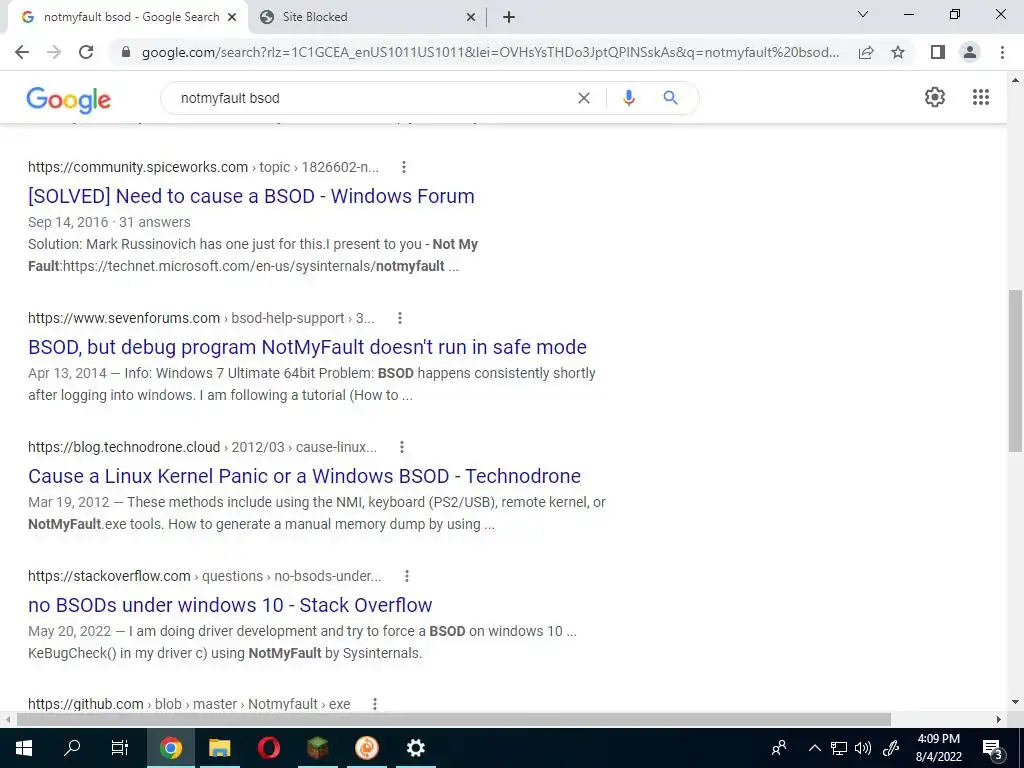The image size is (1024, 768).
Task: Go back to previous page
Action: pyautogui.click(x=22, y=52)
